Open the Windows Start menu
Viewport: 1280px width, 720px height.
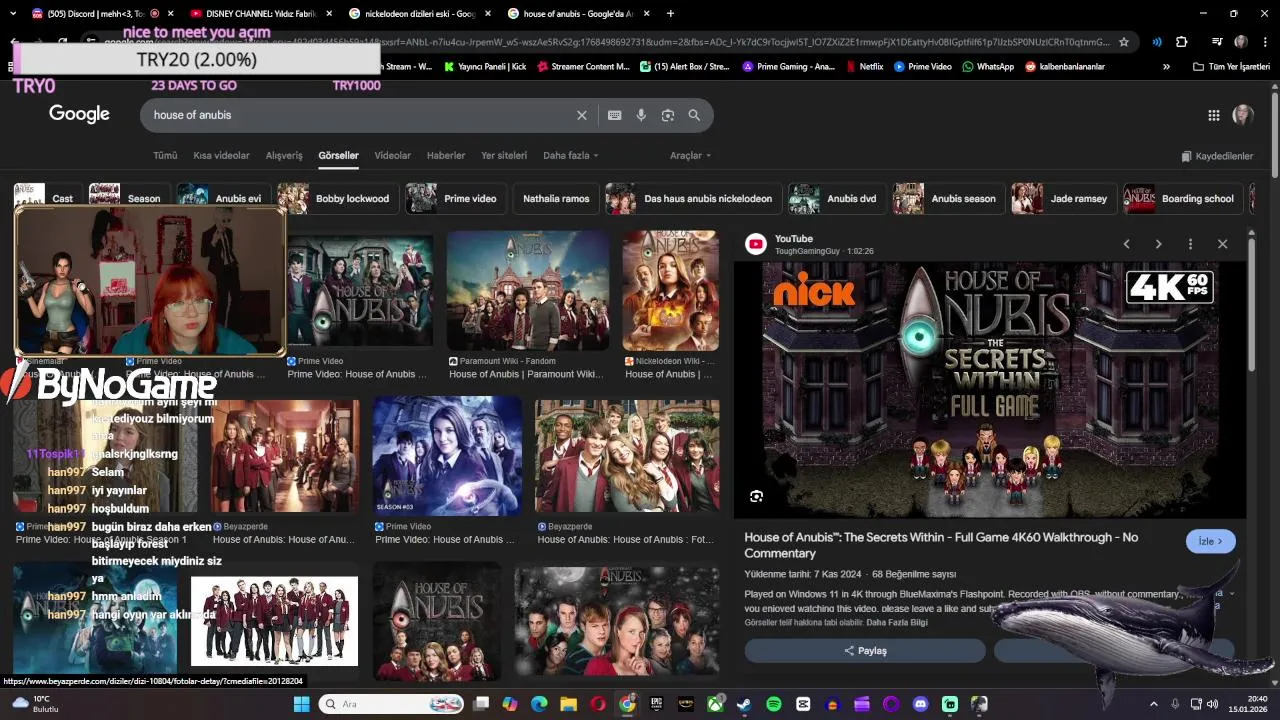point(301,704)
